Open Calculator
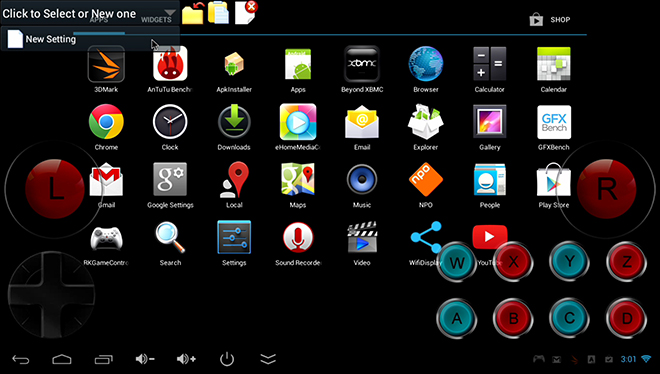Viewport: 660px width, 374px height. click(490, 64)
